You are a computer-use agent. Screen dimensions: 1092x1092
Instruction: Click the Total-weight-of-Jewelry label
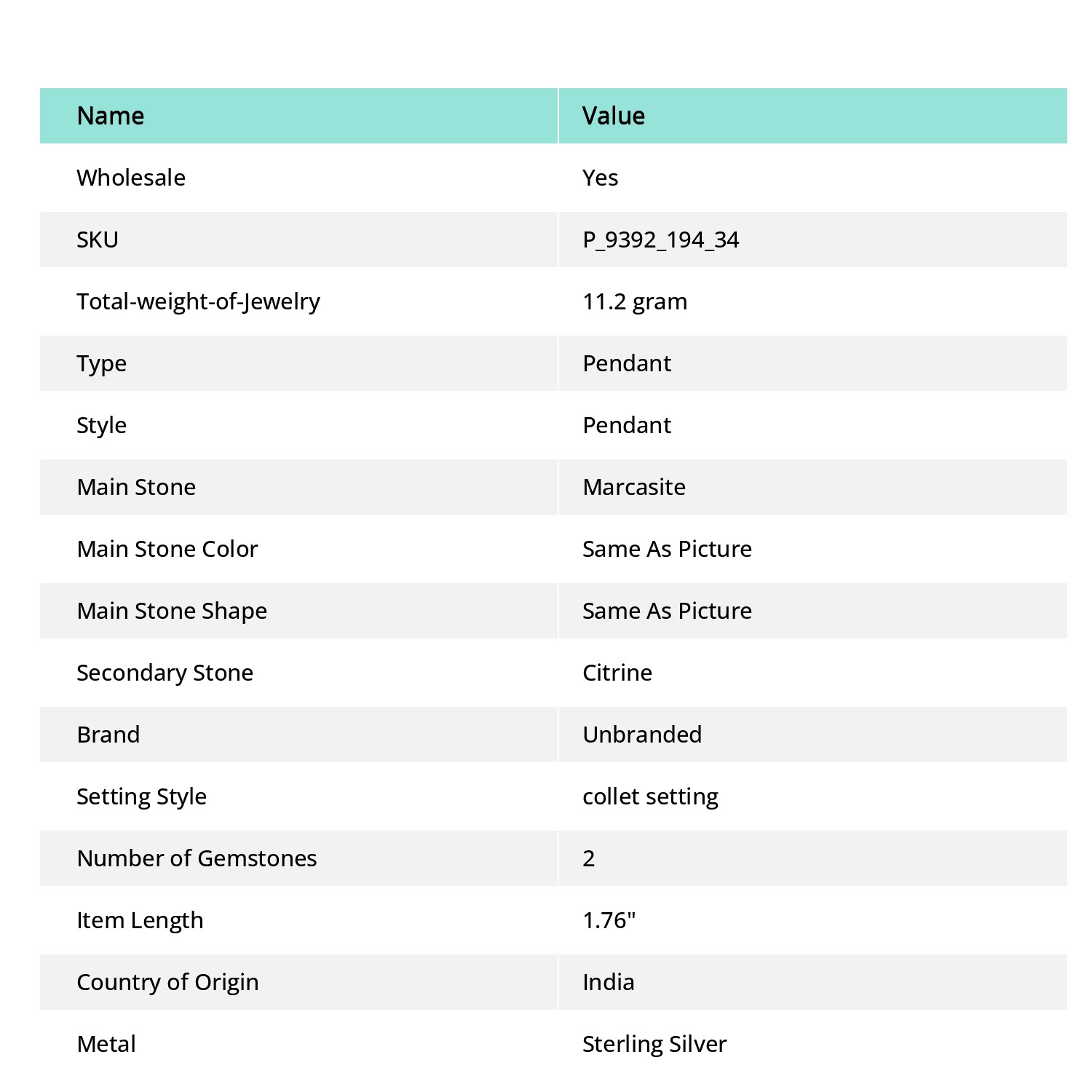(199, 302)
